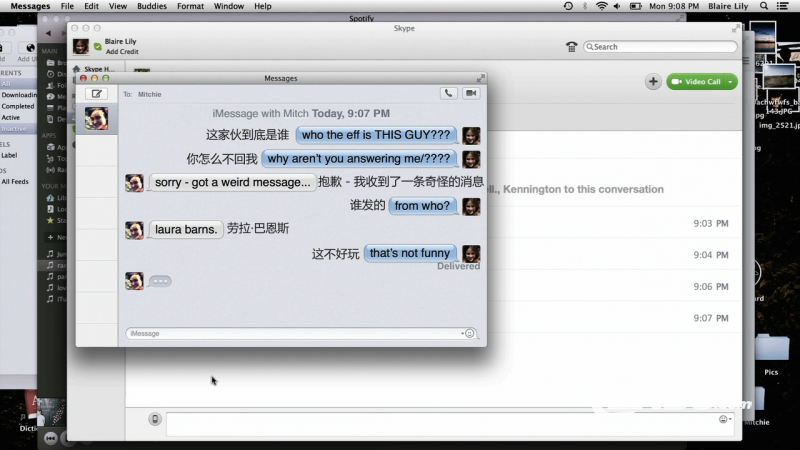800x450 pixels.
Task: Toggle the Messages window fullscreen arrows
Action: coord(480,78)
